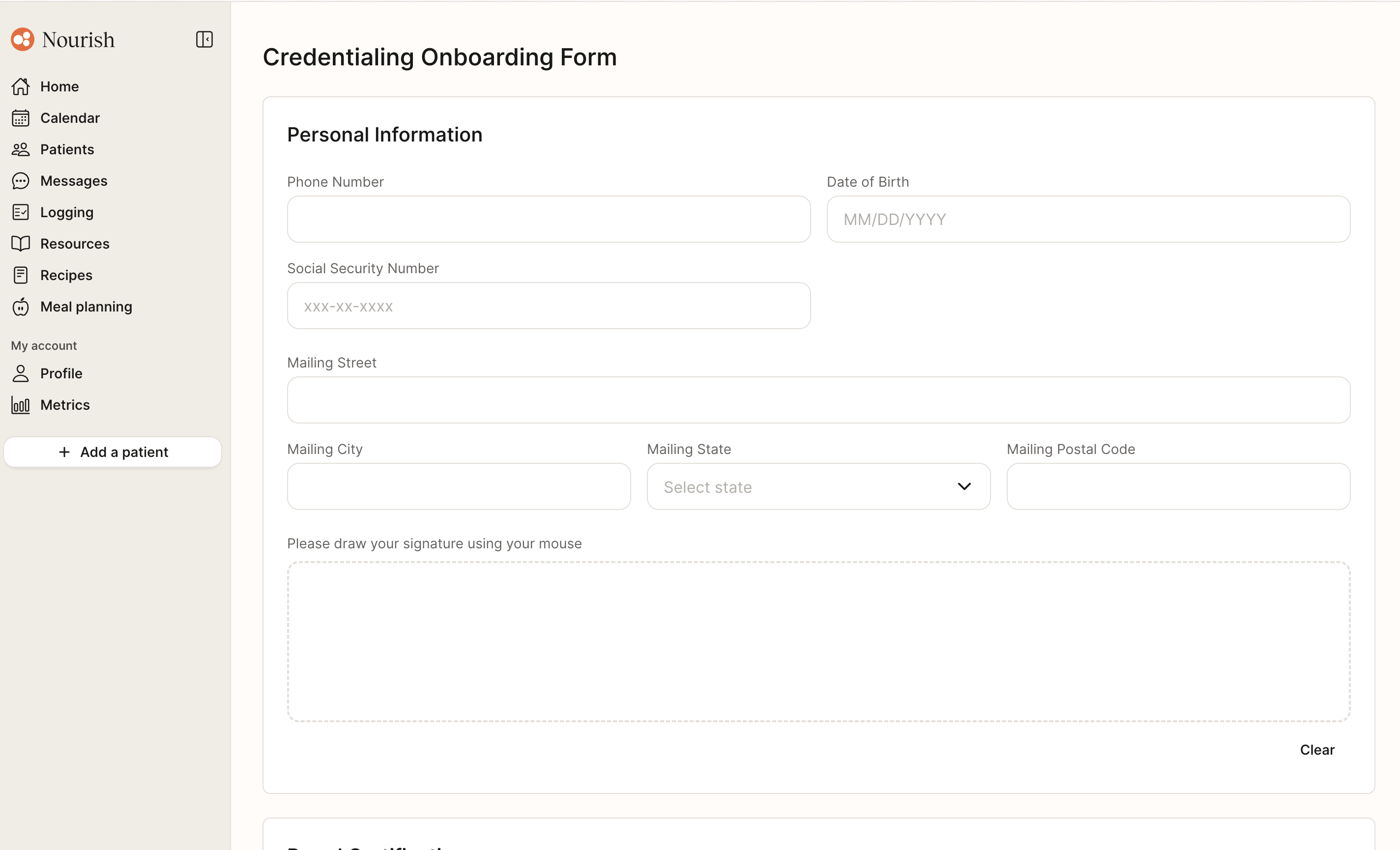
Task: Open the Resources book icon
Action: (x=21, y=244)
